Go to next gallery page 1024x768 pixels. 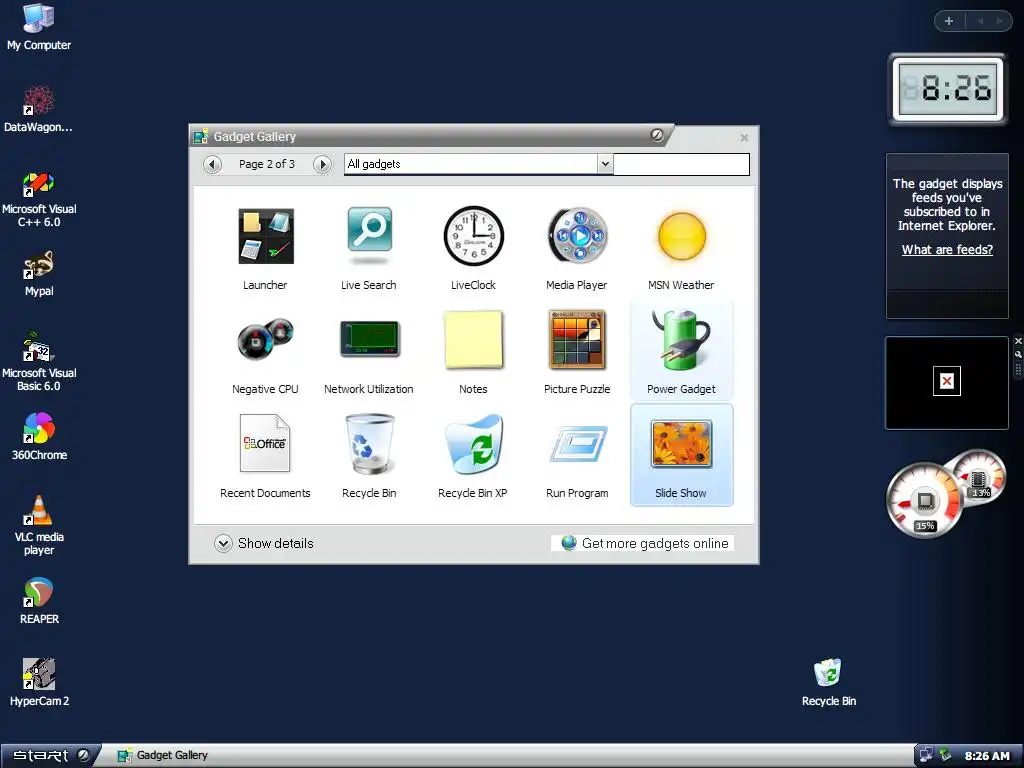322,164
